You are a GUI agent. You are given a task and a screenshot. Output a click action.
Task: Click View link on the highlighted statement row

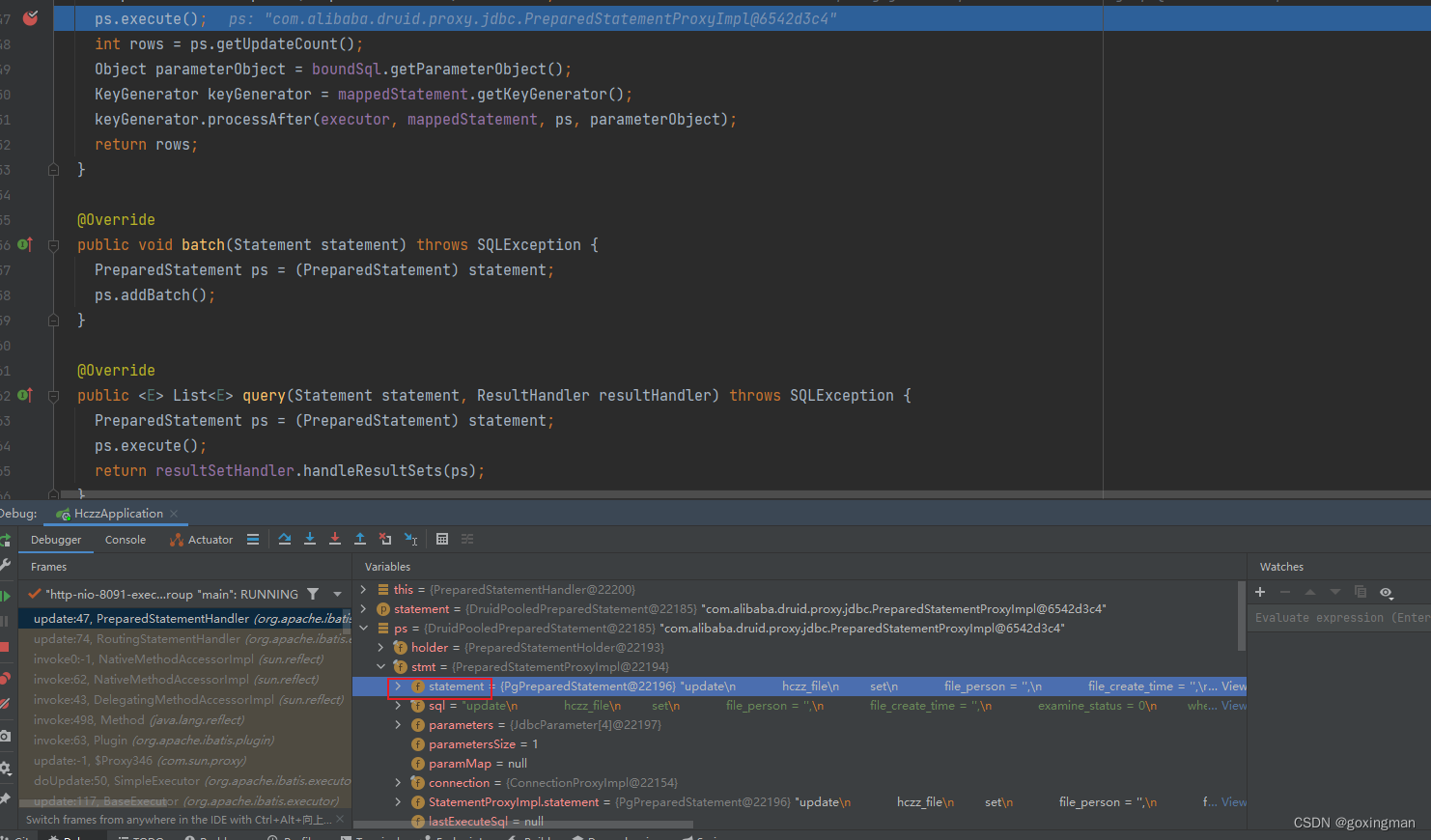point(1233,686)
